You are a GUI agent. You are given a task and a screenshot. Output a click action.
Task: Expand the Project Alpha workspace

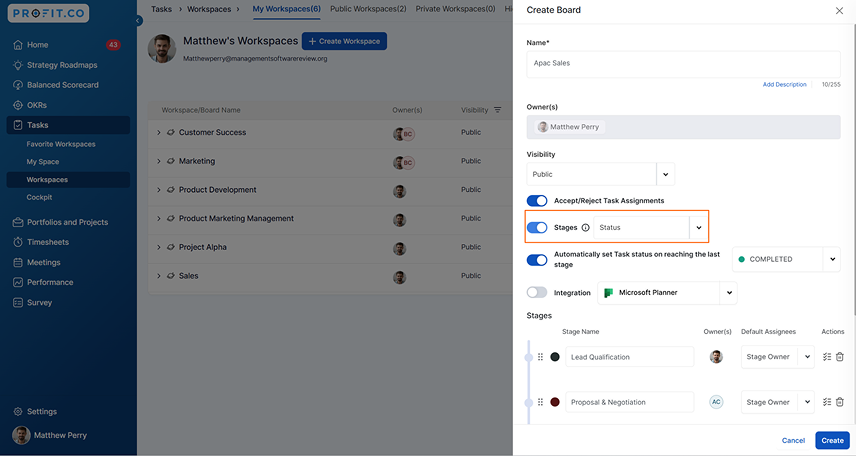pyautogui.click(x=159, y=247)
